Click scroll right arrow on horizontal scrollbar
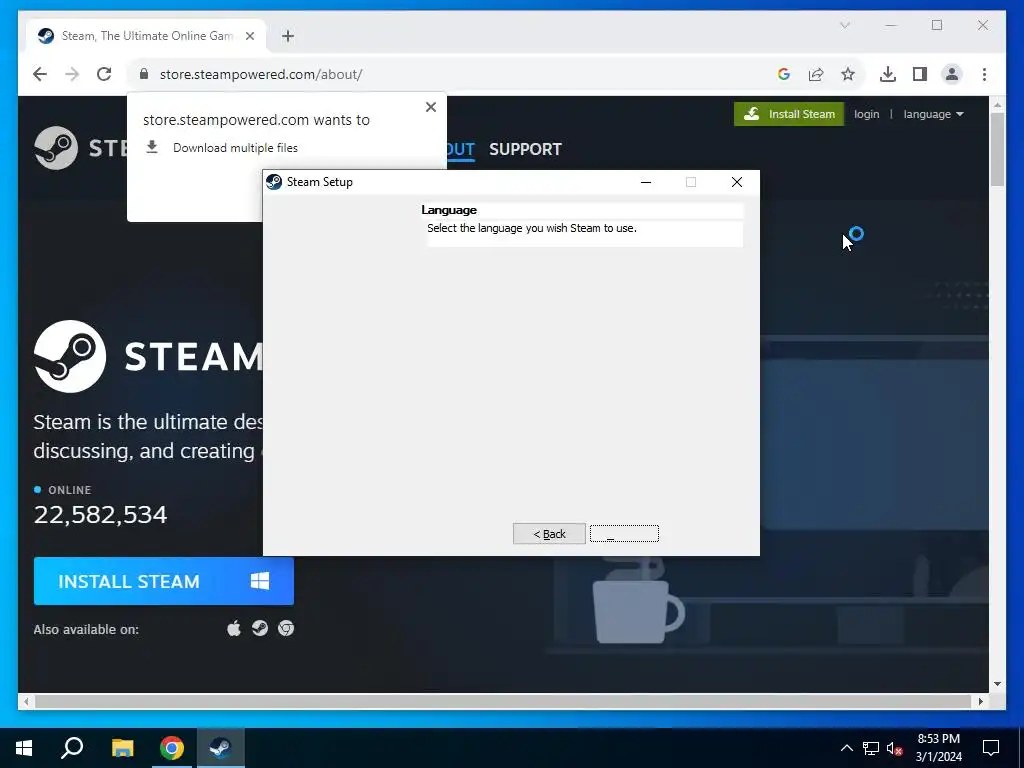 coord(981,701)
